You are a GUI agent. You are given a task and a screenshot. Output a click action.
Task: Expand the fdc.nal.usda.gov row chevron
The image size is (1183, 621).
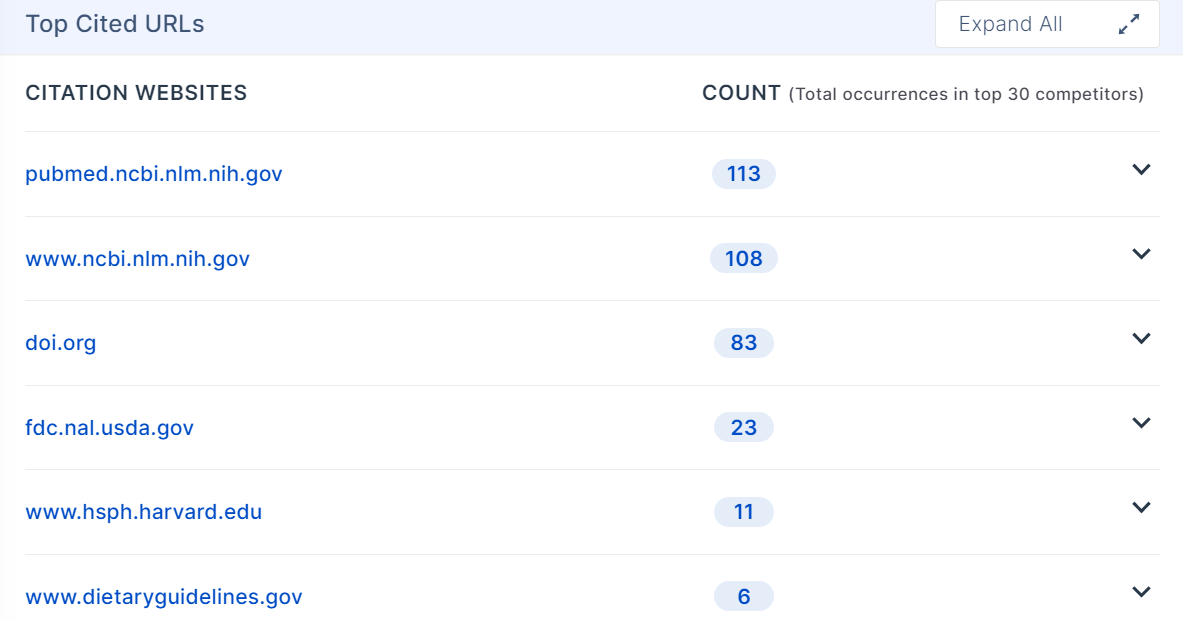[x=1141, y=423]
